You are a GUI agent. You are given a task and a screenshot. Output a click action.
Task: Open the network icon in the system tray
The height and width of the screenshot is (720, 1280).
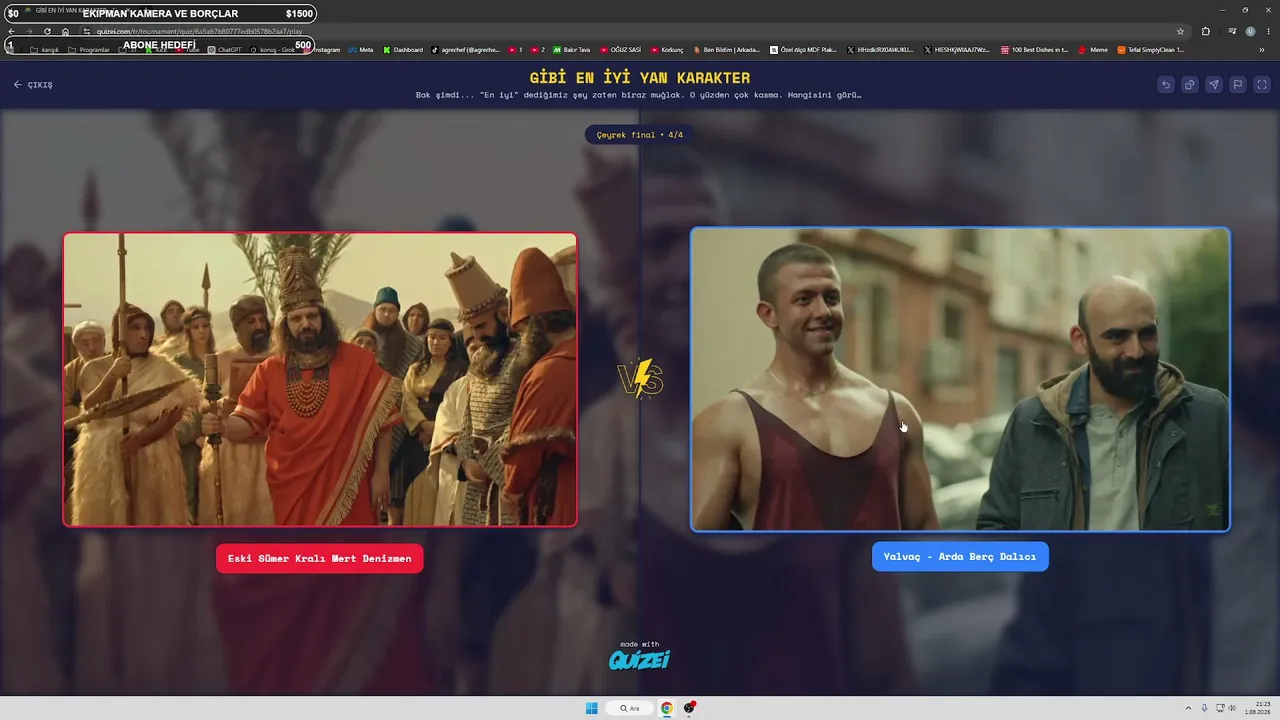pyautogui.click(x=1220, y=708)
